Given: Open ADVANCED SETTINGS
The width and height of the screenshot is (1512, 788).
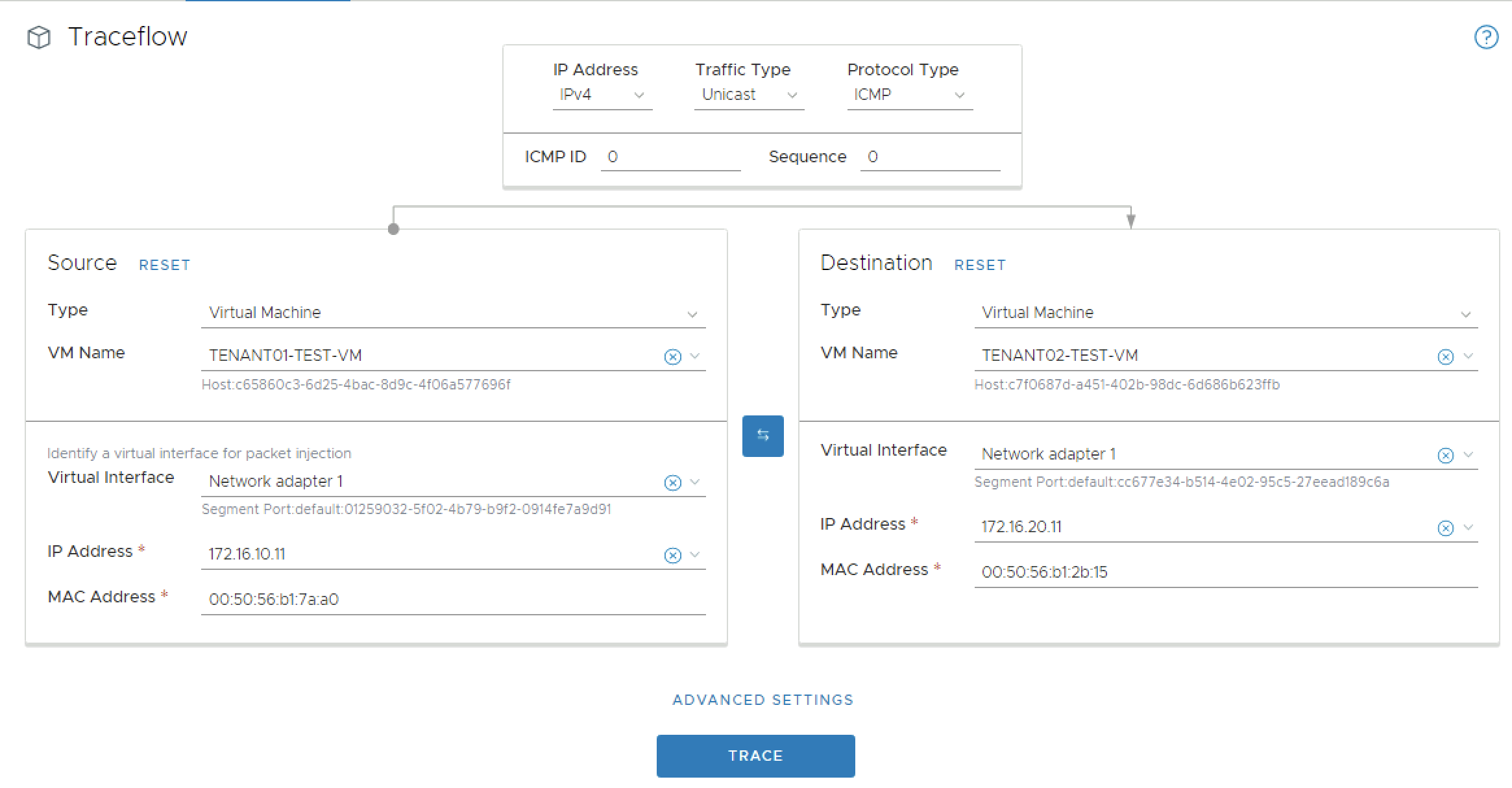Looking at the screenshot, I should [x=762, y=700].
